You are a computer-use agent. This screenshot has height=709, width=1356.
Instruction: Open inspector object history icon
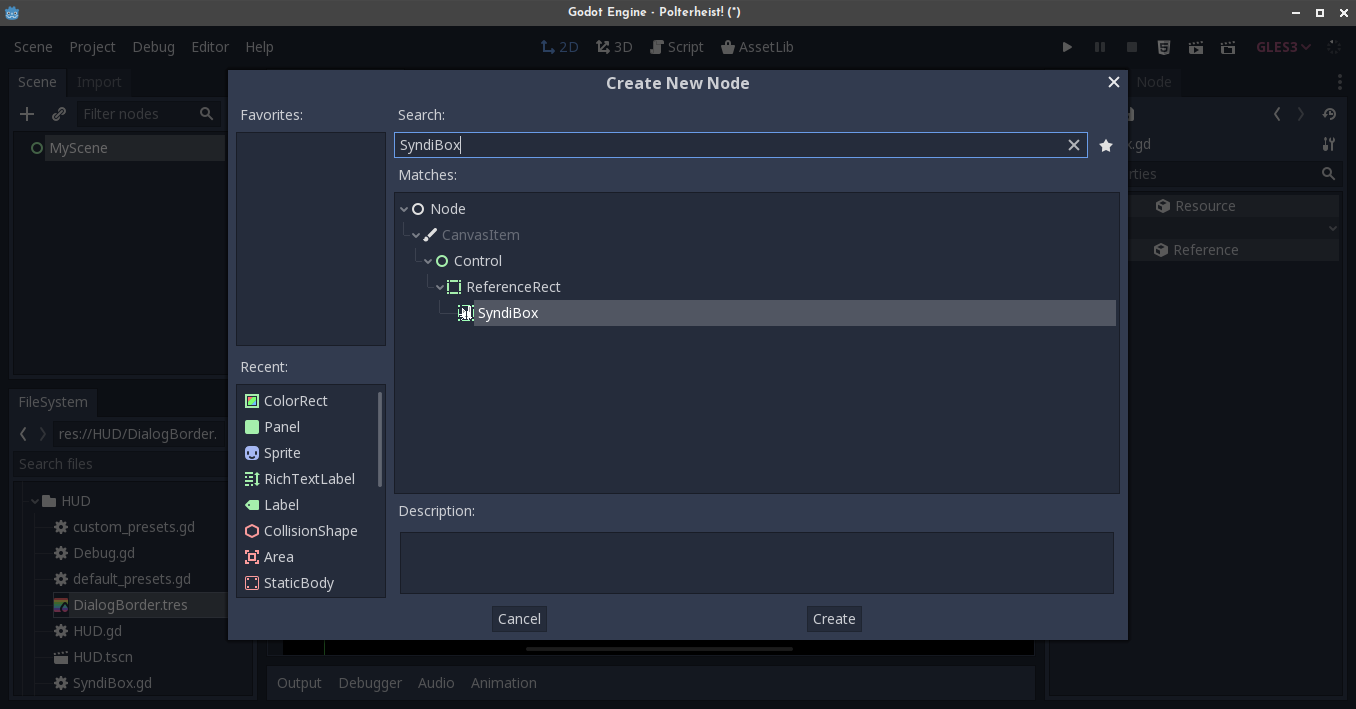coord(1329,114)
